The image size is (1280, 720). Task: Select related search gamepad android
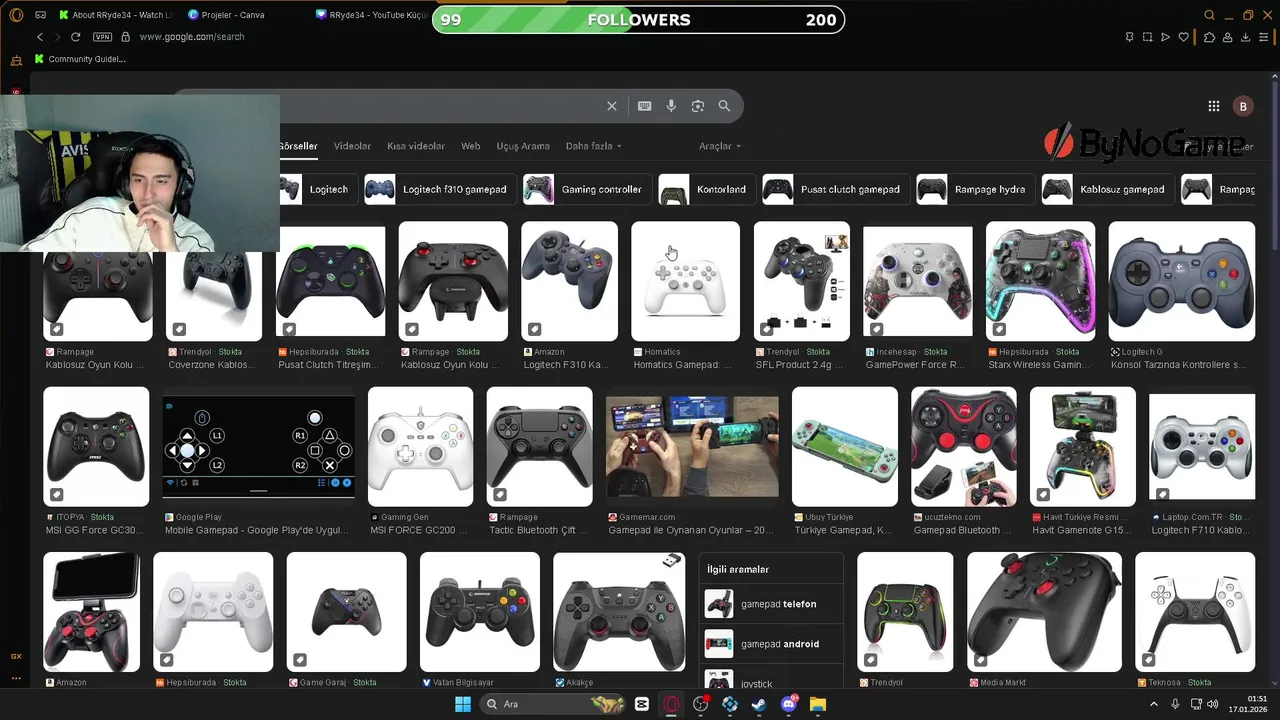coord(771,644)
